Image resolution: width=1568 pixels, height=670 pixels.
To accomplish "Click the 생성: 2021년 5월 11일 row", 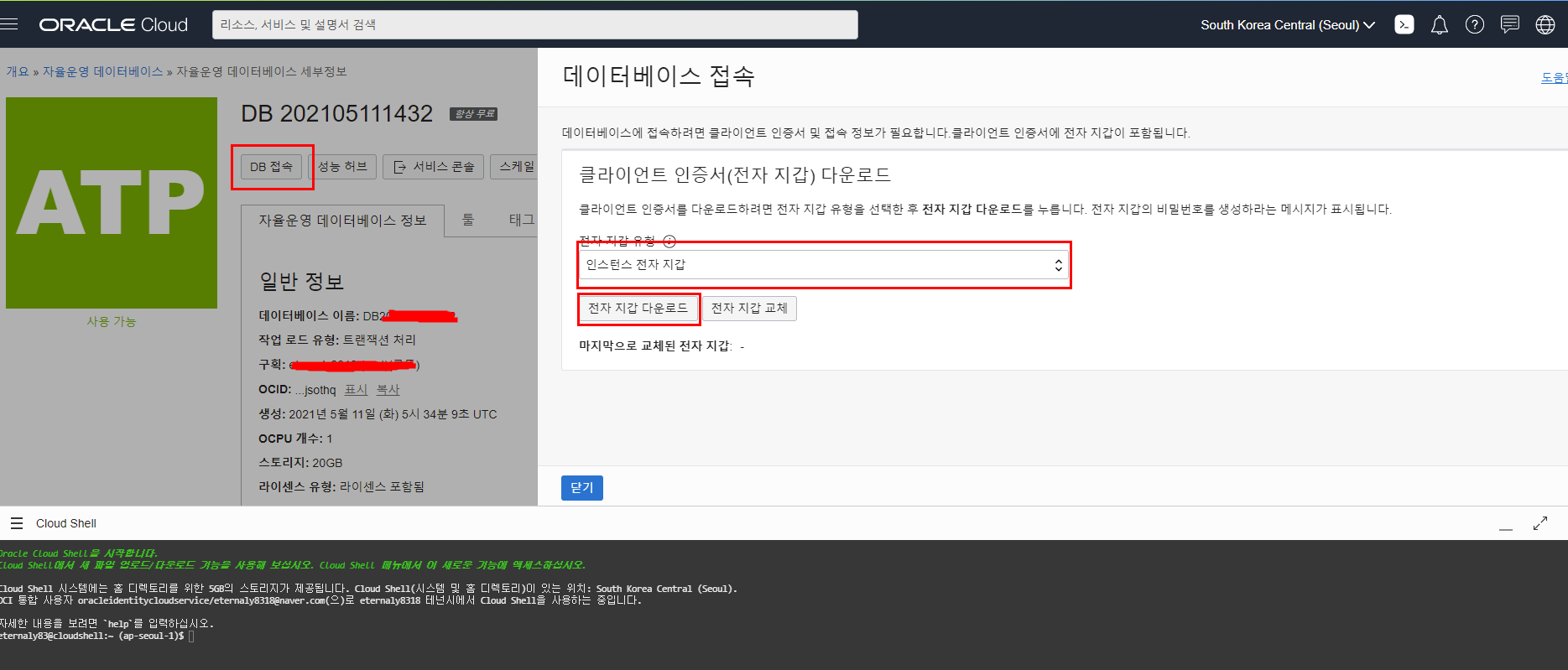I will (378, 414).
